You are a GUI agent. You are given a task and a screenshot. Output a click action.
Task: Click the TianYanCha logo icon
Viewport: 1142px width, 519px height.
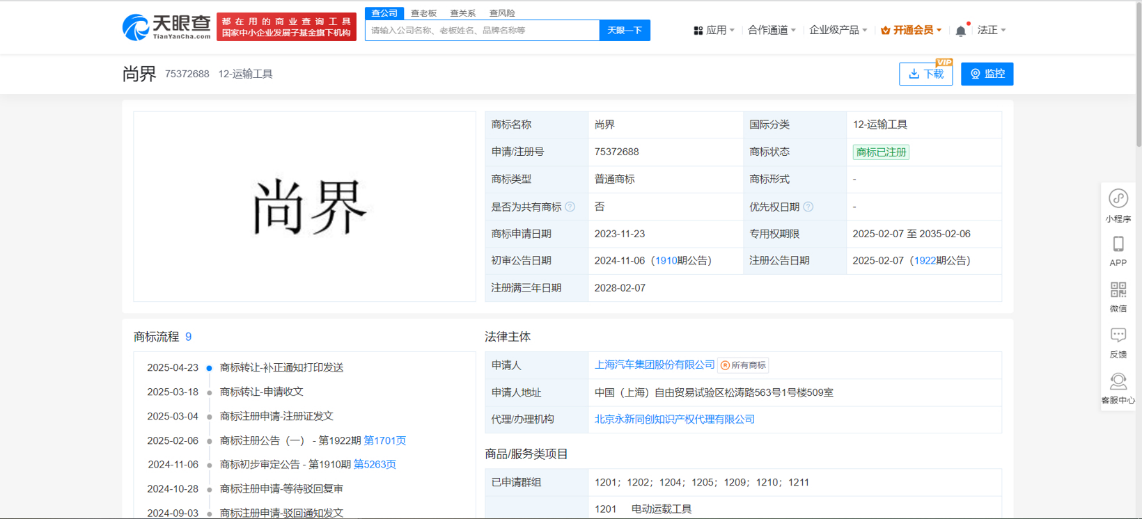(x=135, y=27)
